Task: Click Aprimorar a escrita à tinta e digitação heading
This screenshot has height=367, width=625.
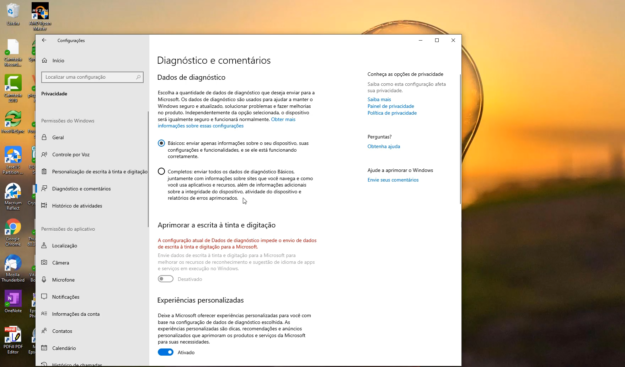Action: click(216, 225)
